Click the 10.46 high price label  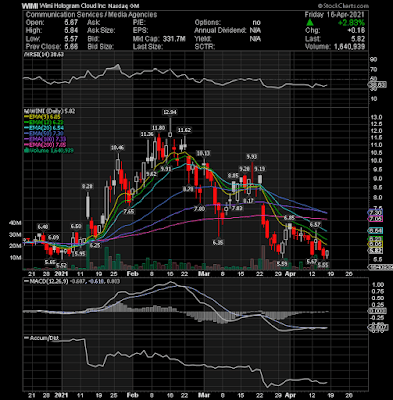point(117,147)
